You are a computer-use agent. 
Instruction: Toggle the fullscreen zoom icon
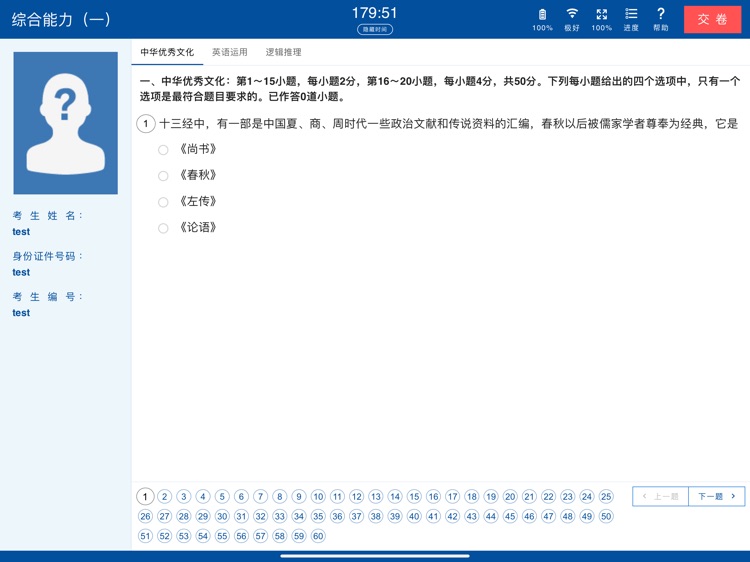point(601,14)
